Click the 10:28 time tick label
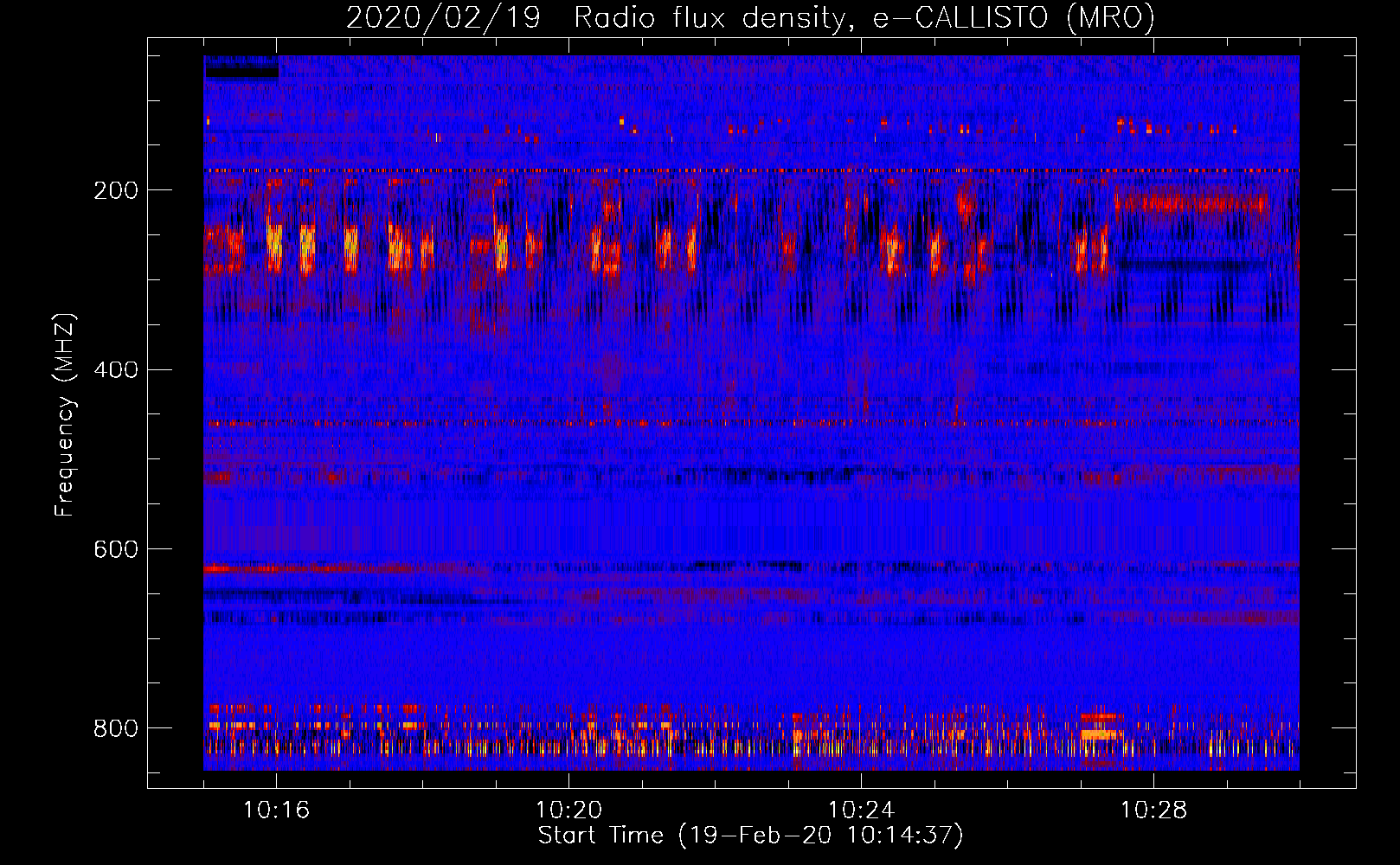The image size is (1400, 865). coord(1153,811)
